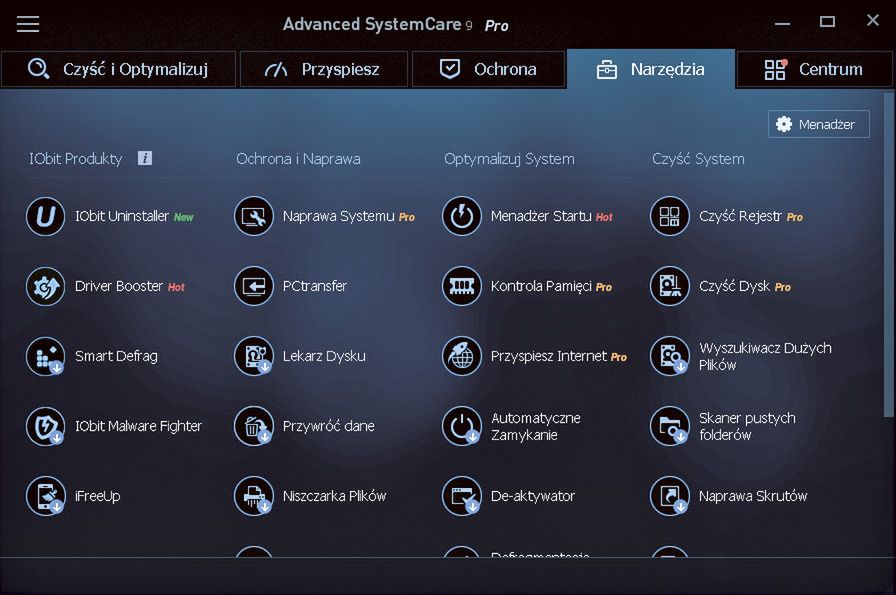Open the Driver Booster icon
Viewport: 896px width, 595px height.
45,286
